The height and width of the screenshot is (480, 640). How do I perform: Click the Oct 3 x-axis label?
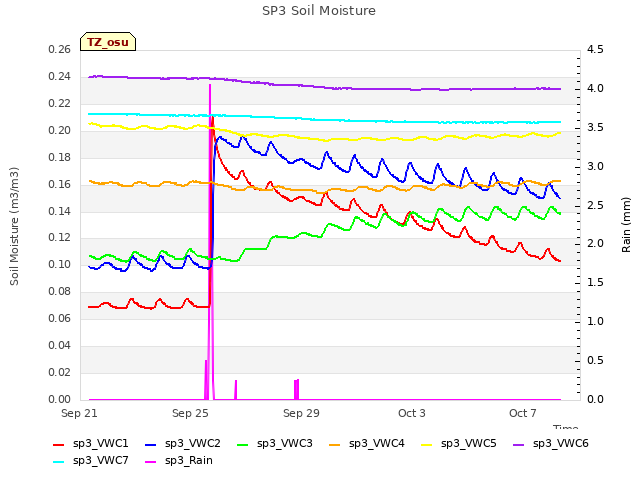coord(412,413)
